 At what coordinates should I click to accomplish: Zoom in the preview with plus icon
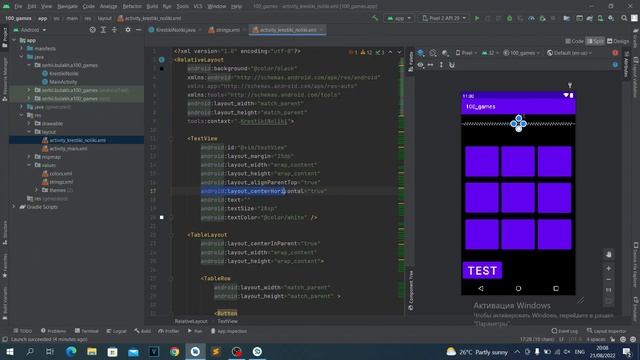coord(609,268)
